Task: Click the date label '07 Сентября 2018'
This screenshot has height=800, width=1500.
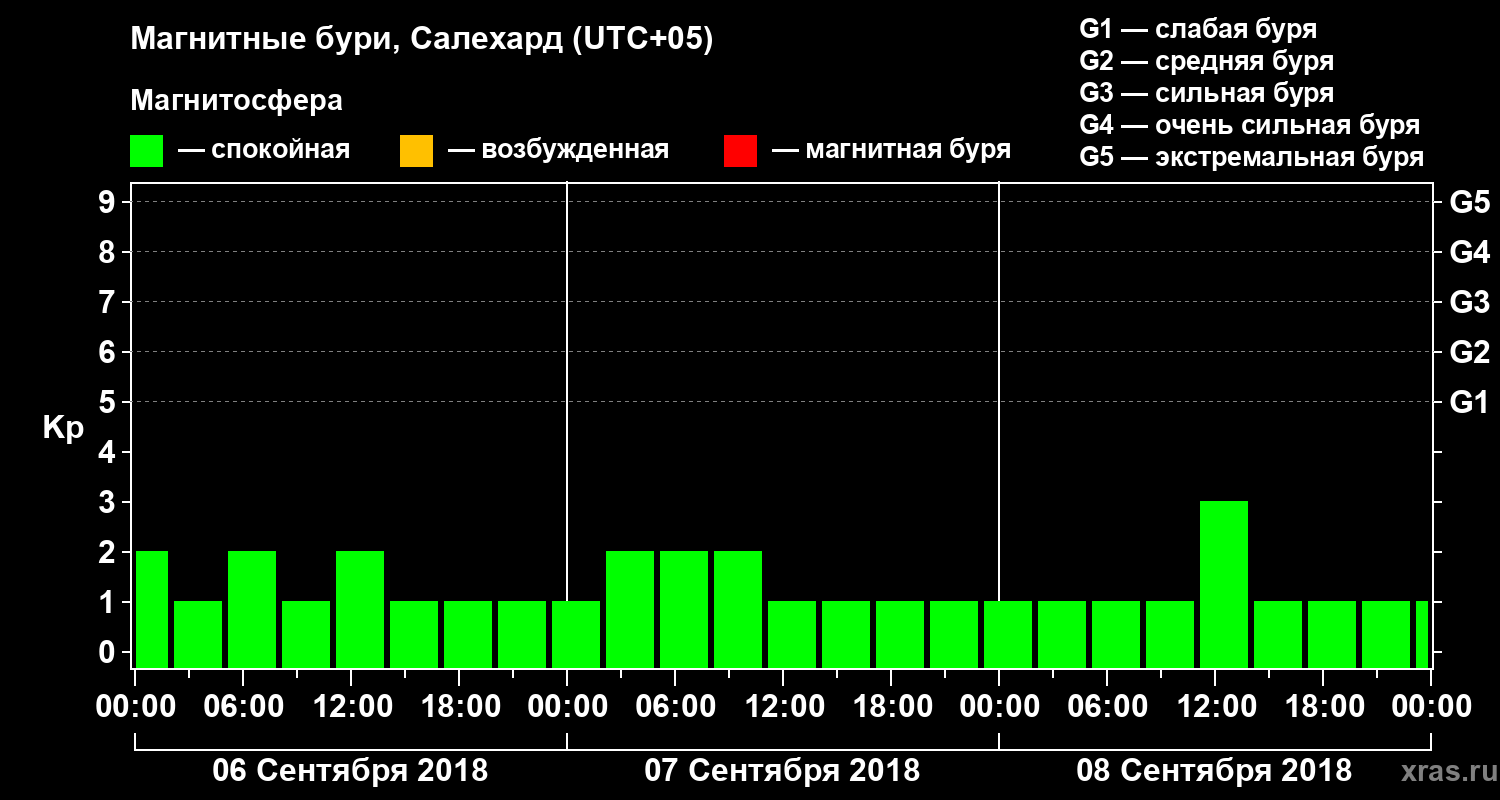Action: pos(782,771)
